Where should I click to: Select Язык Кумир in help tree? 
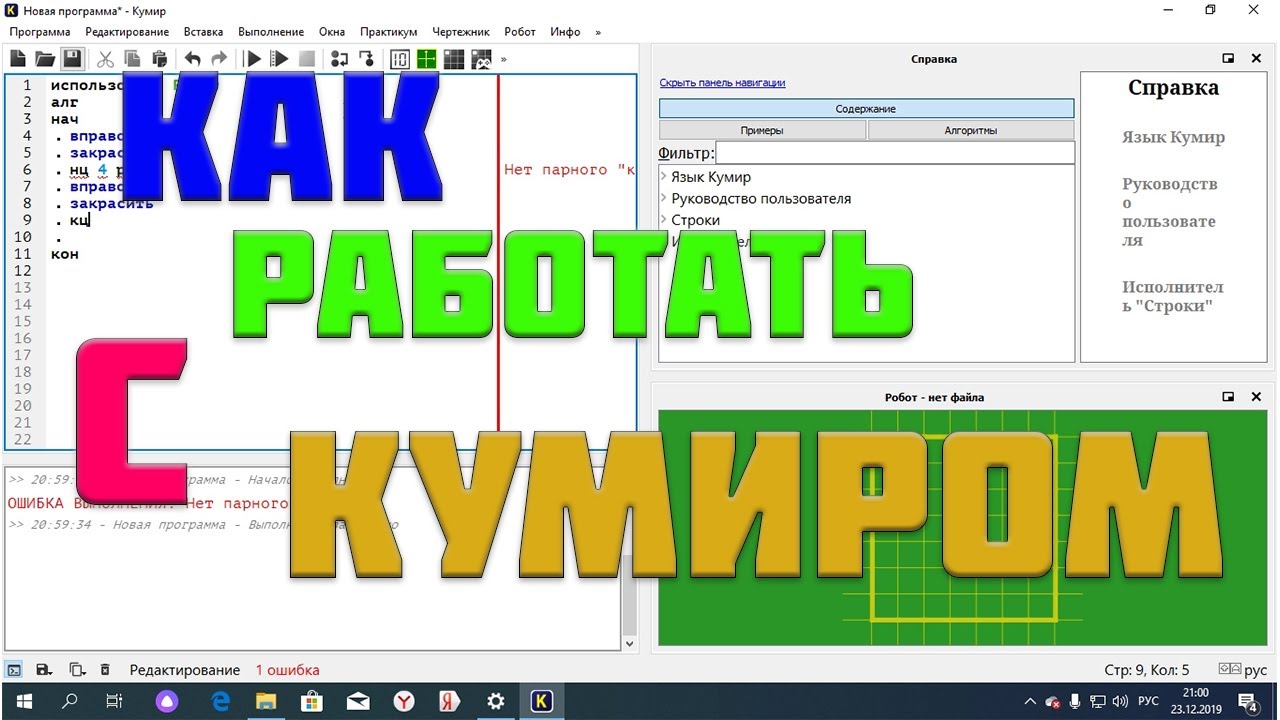(x=711, y=177)
